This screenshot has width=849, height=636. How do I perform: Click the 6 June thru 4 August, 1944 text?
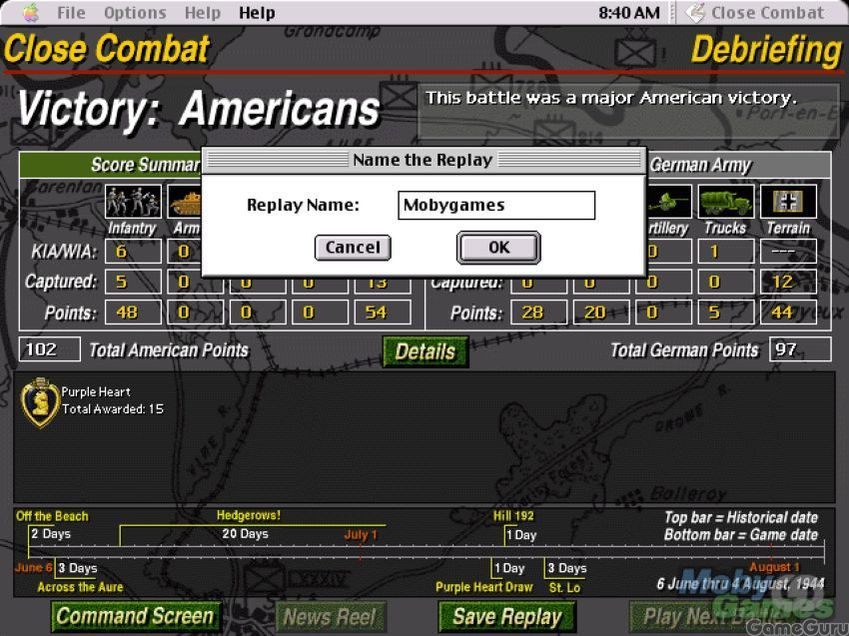[x=741, y=584]
